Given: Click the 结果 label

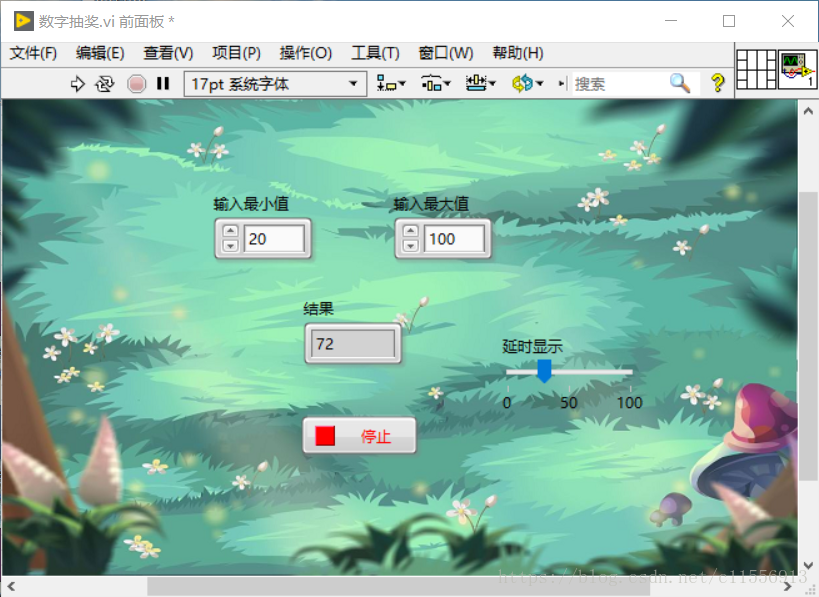Looking at the screenshot, I should click(x=318, y=309).
